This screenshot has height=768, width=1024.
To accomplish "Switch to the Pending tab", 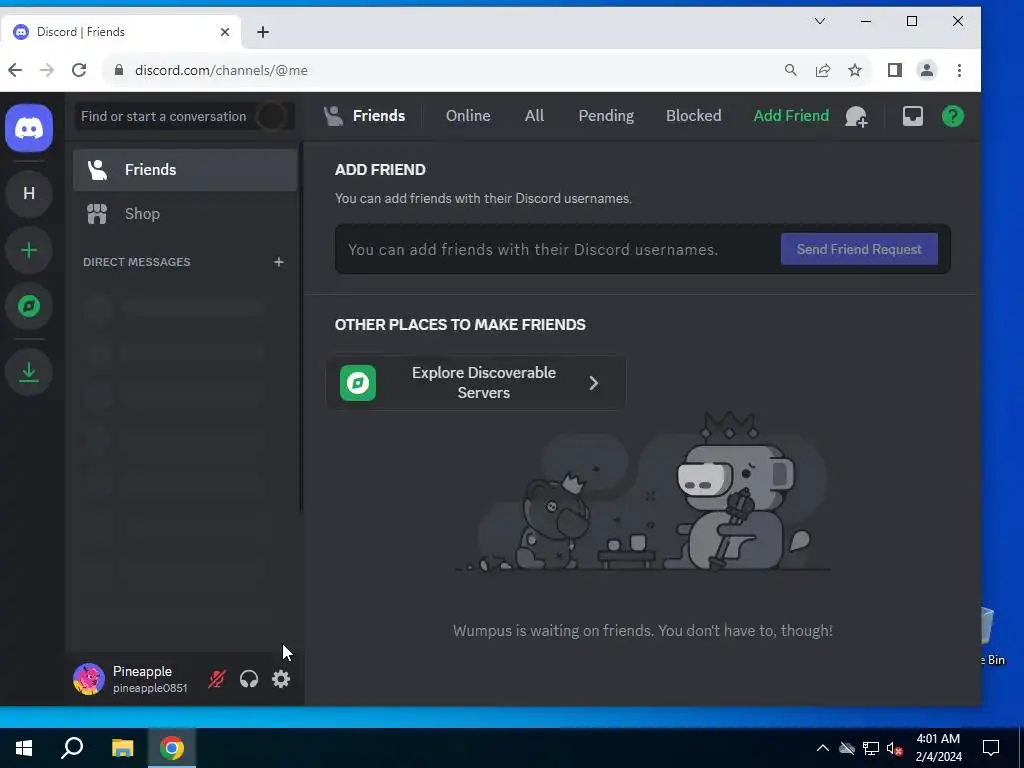I will coord(606,116).
